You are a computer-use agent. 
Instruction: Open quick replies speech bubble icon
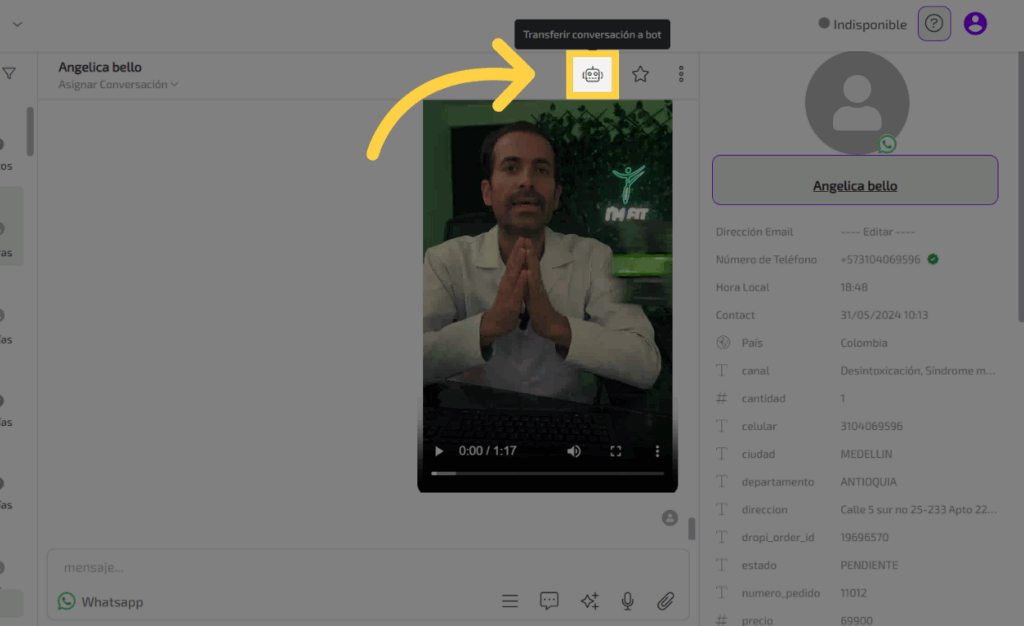click(549, 600)
